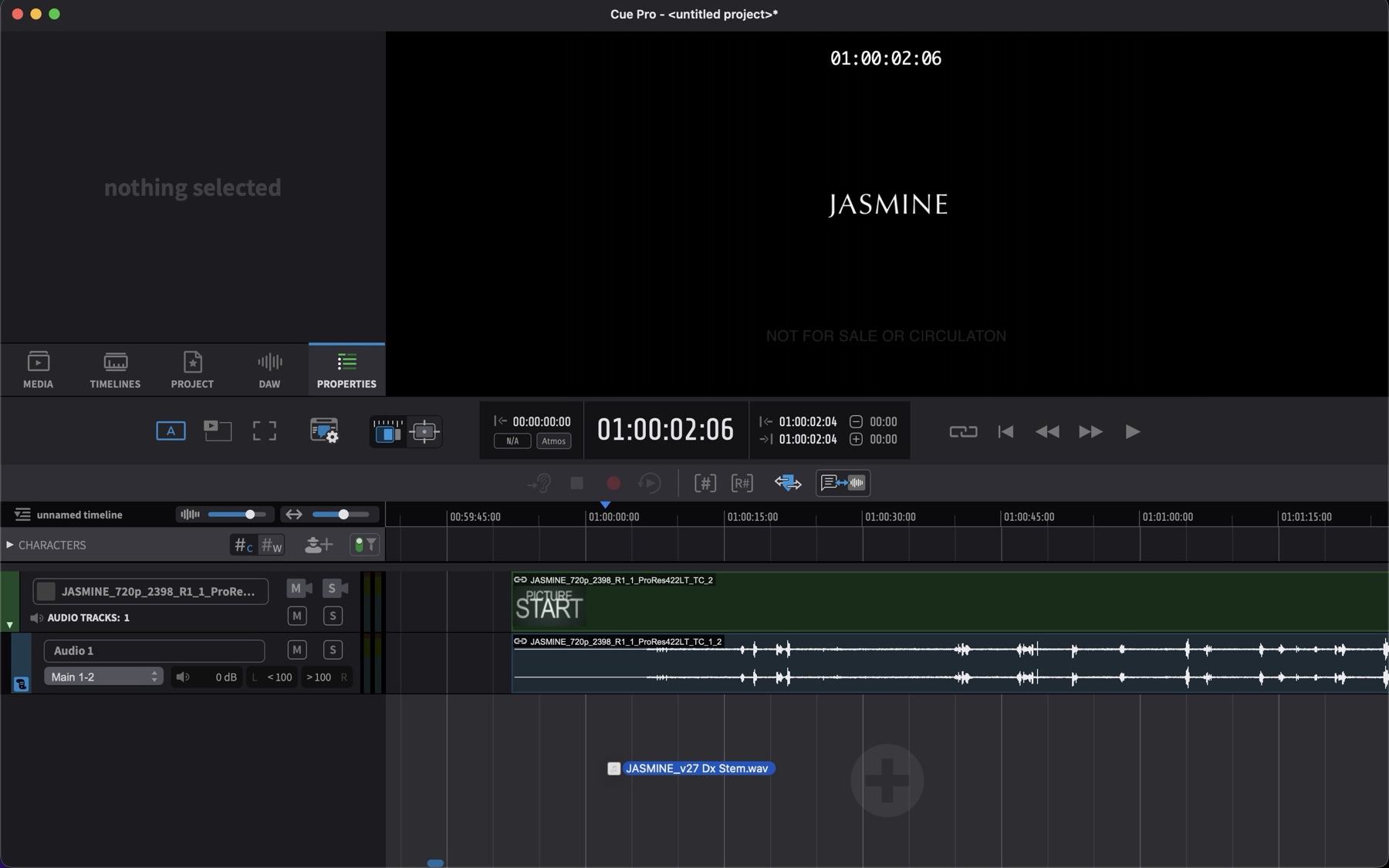Click the #w word count icon
This screenshot has height=868, width=1389.
(x=272, y=545)
